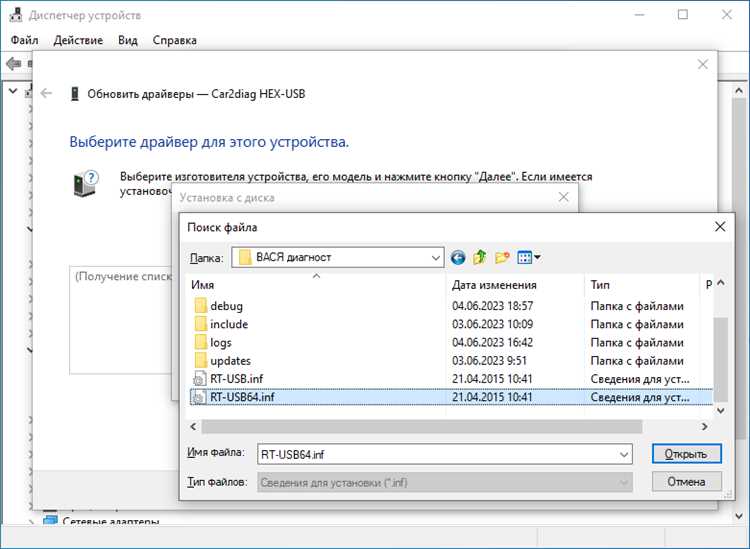Click date 04.06.2023 18:57 of debug
This screenshot has height=549, width=750.
[492, 306]
